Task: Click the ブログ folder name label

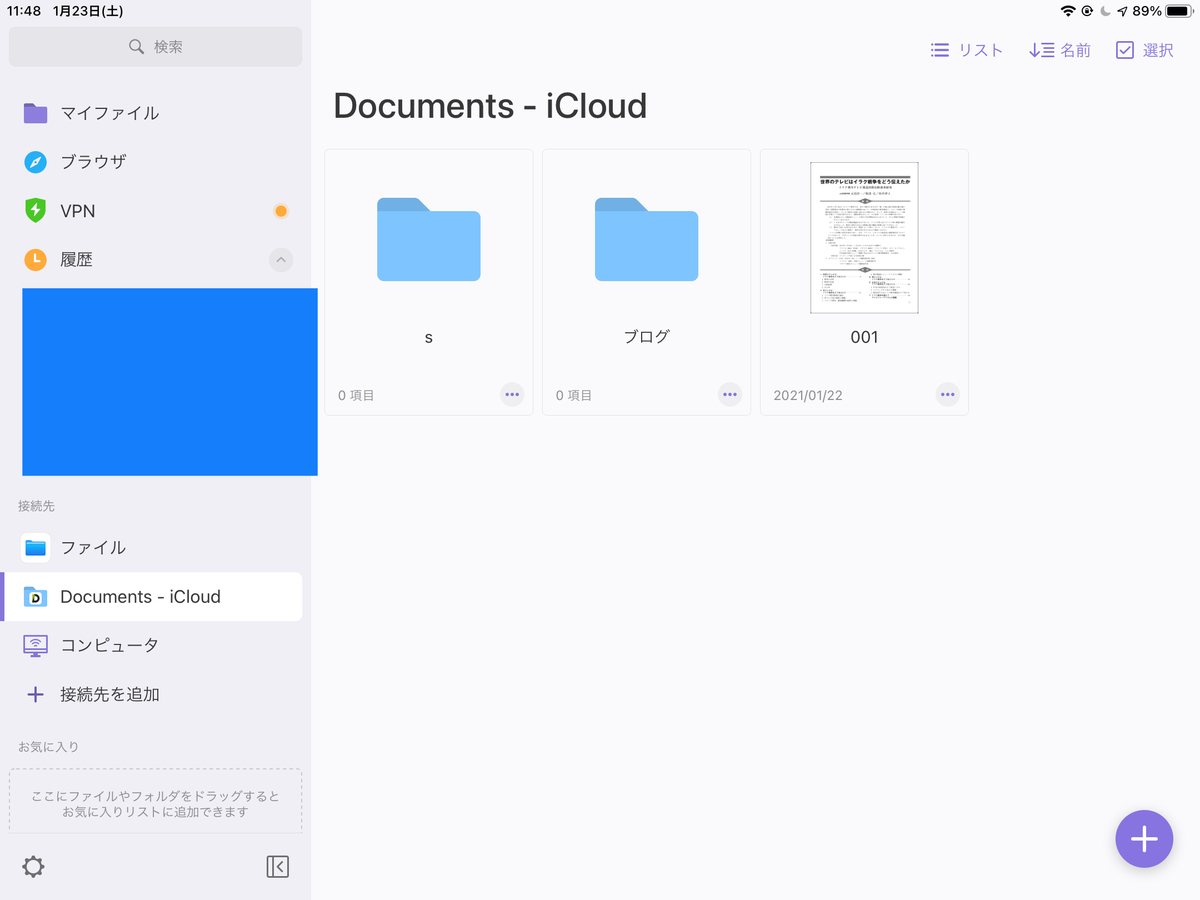Action: click(x=647, y=337)
